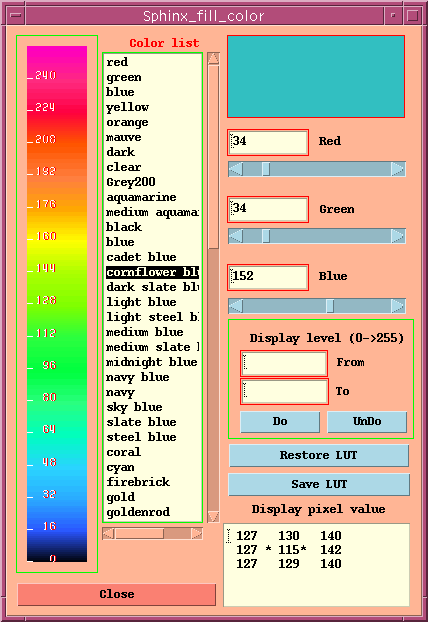Select highlighted 'cornflower bl' list entry
The image size is (428, 622).
[152, 273]
